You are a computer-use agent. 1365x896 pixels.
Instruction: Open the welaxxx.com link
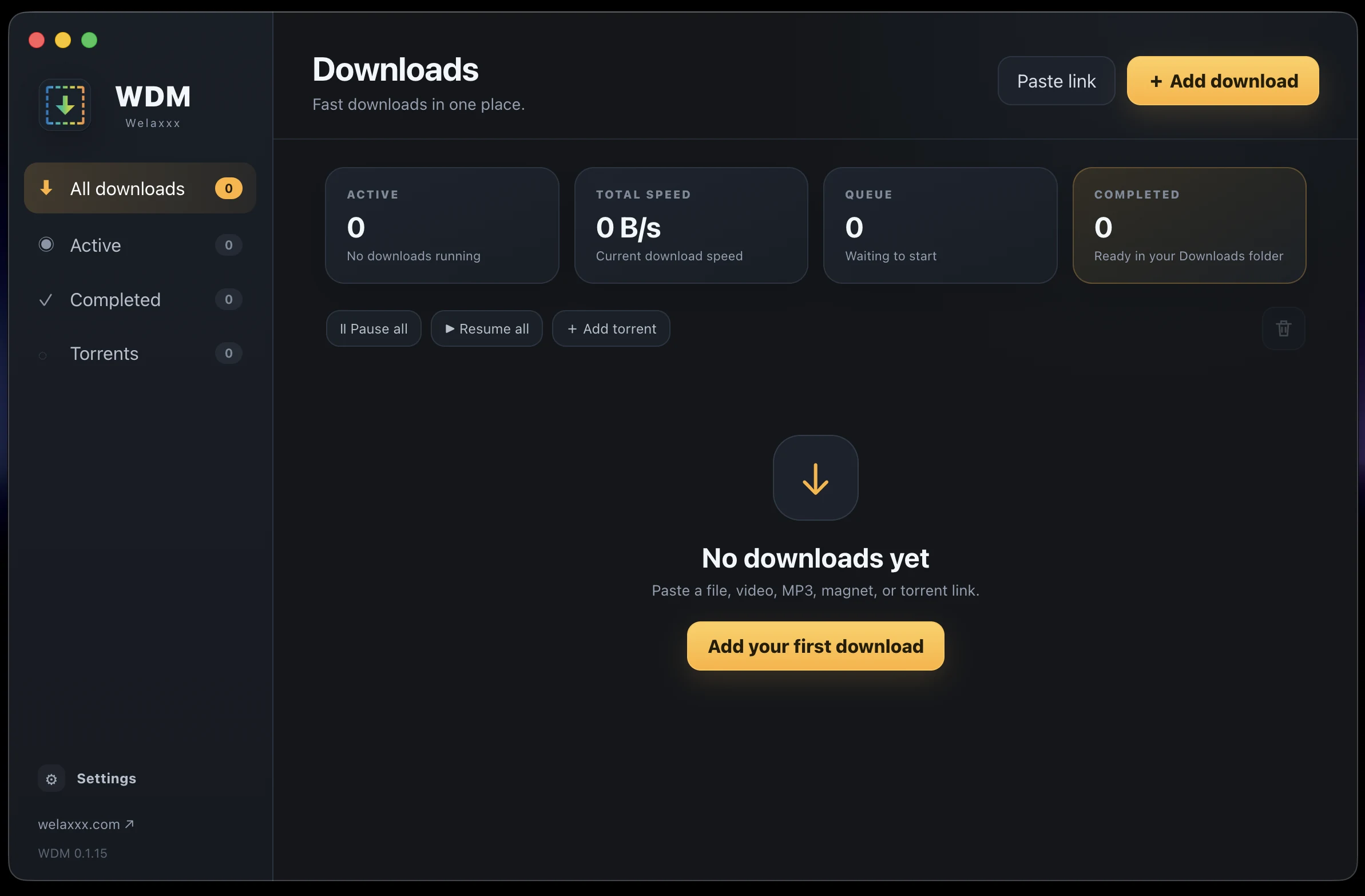pos(85,824)
